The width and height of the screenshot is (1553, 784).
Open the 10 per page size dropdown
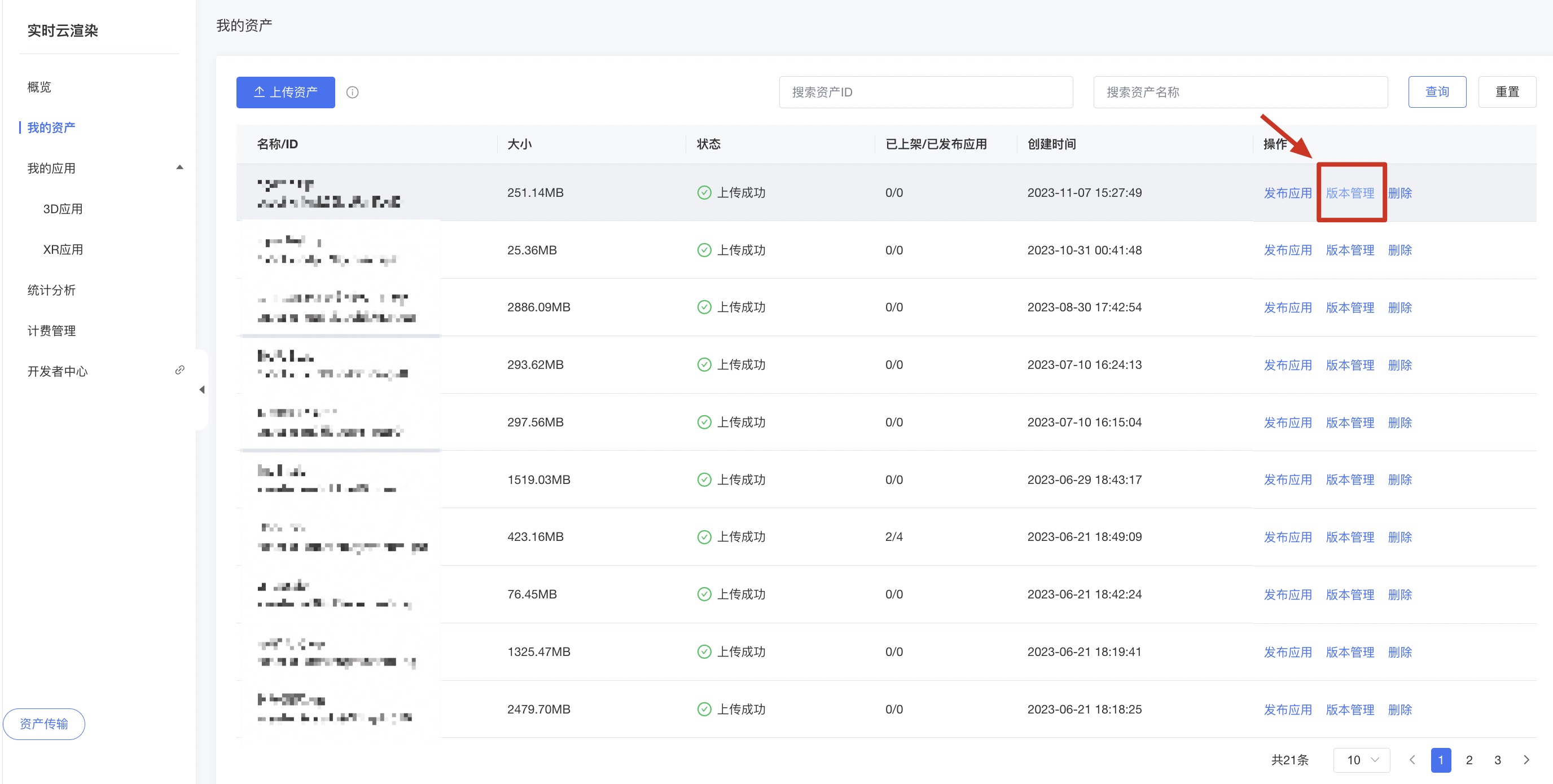[x=1362, y=760]
